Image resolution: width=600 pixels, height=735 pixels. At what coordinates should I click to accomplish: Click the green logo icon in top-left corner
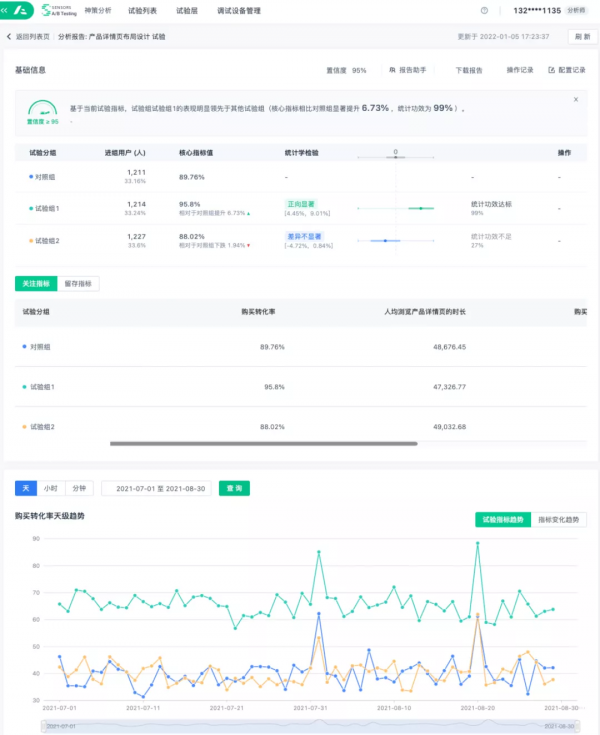point(18,10)
